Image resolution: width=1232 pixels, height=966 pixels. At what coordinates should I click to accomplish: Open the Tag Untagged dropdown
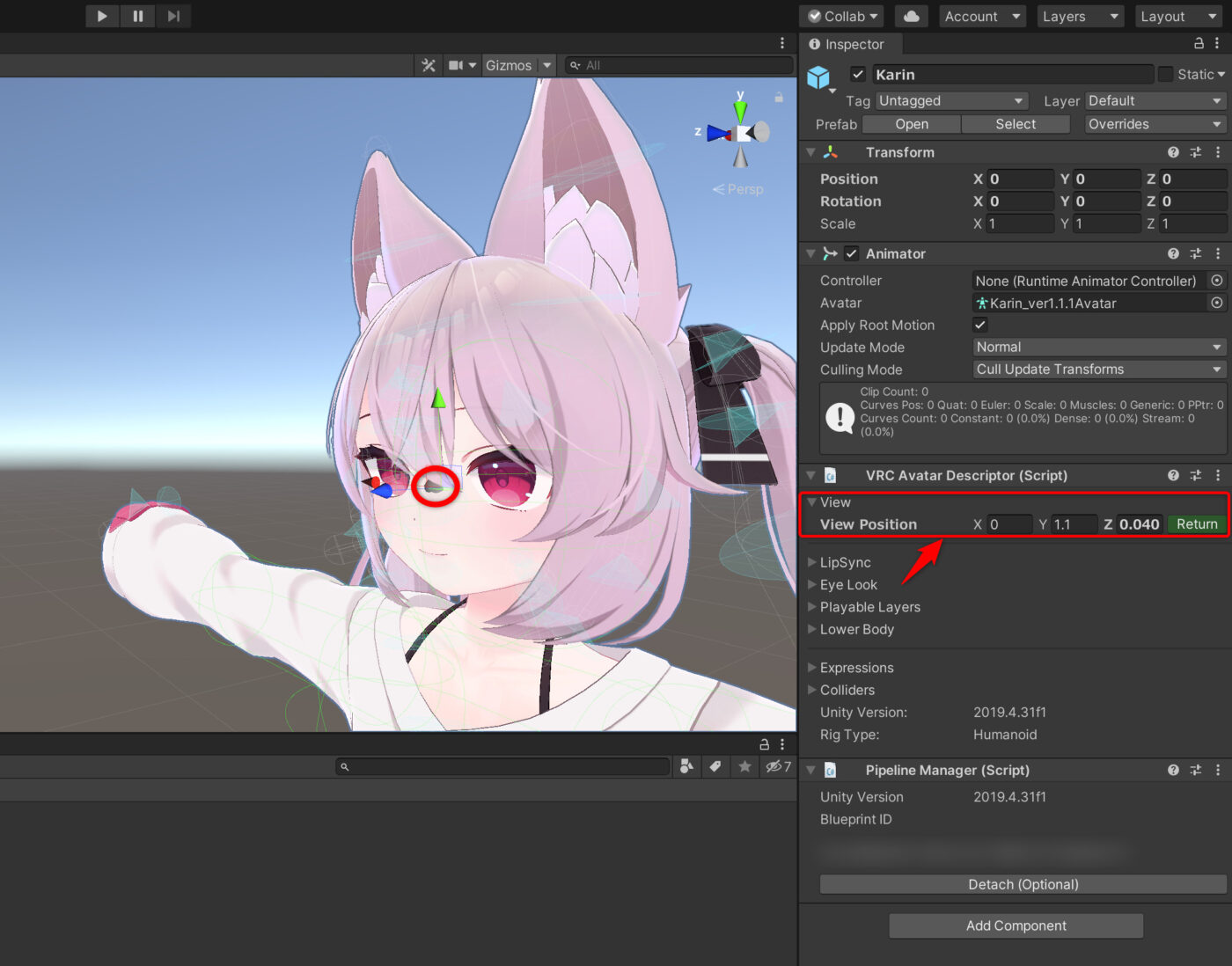951,101
